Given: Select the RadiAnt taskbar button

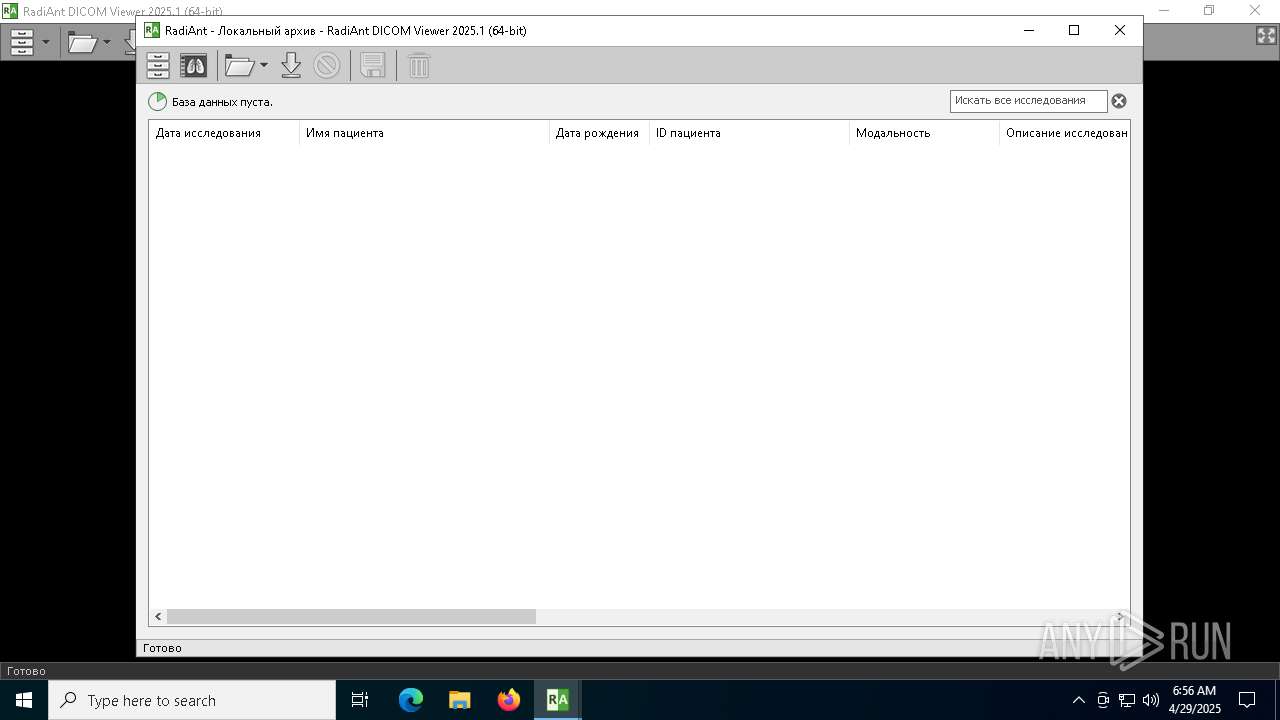Looking at the screenshot, I should (x=557, y=700).
